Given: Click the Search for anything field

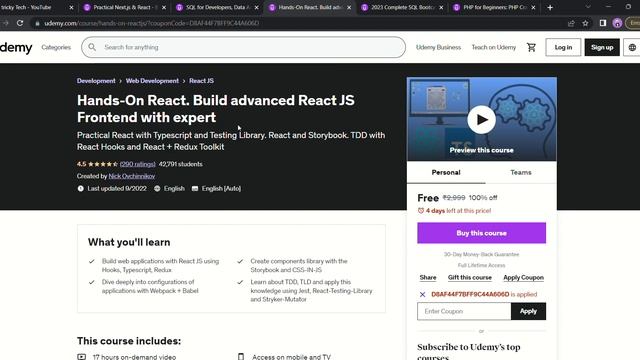Looking at the screenshot, I should click(243, 47).
